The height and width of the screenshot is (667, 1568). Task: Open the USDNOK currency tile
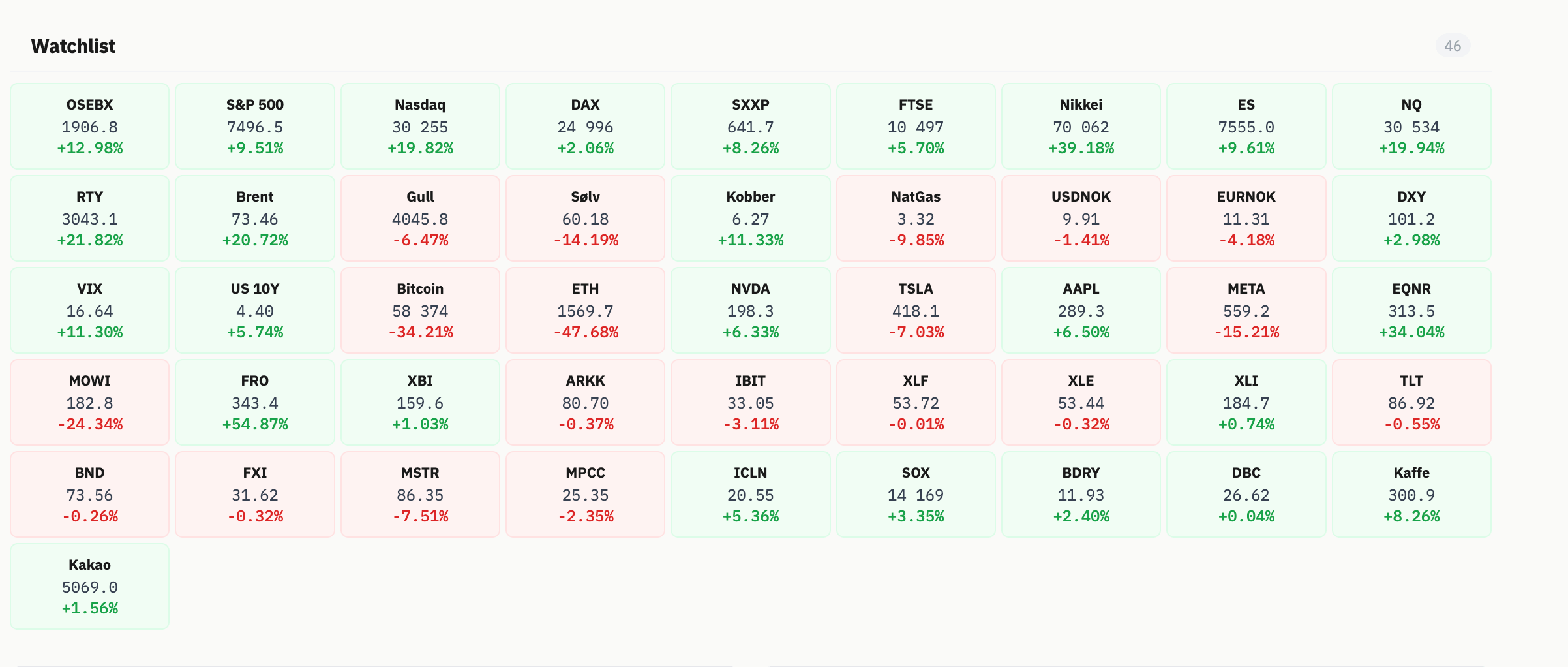click(x=1081, y=218)
